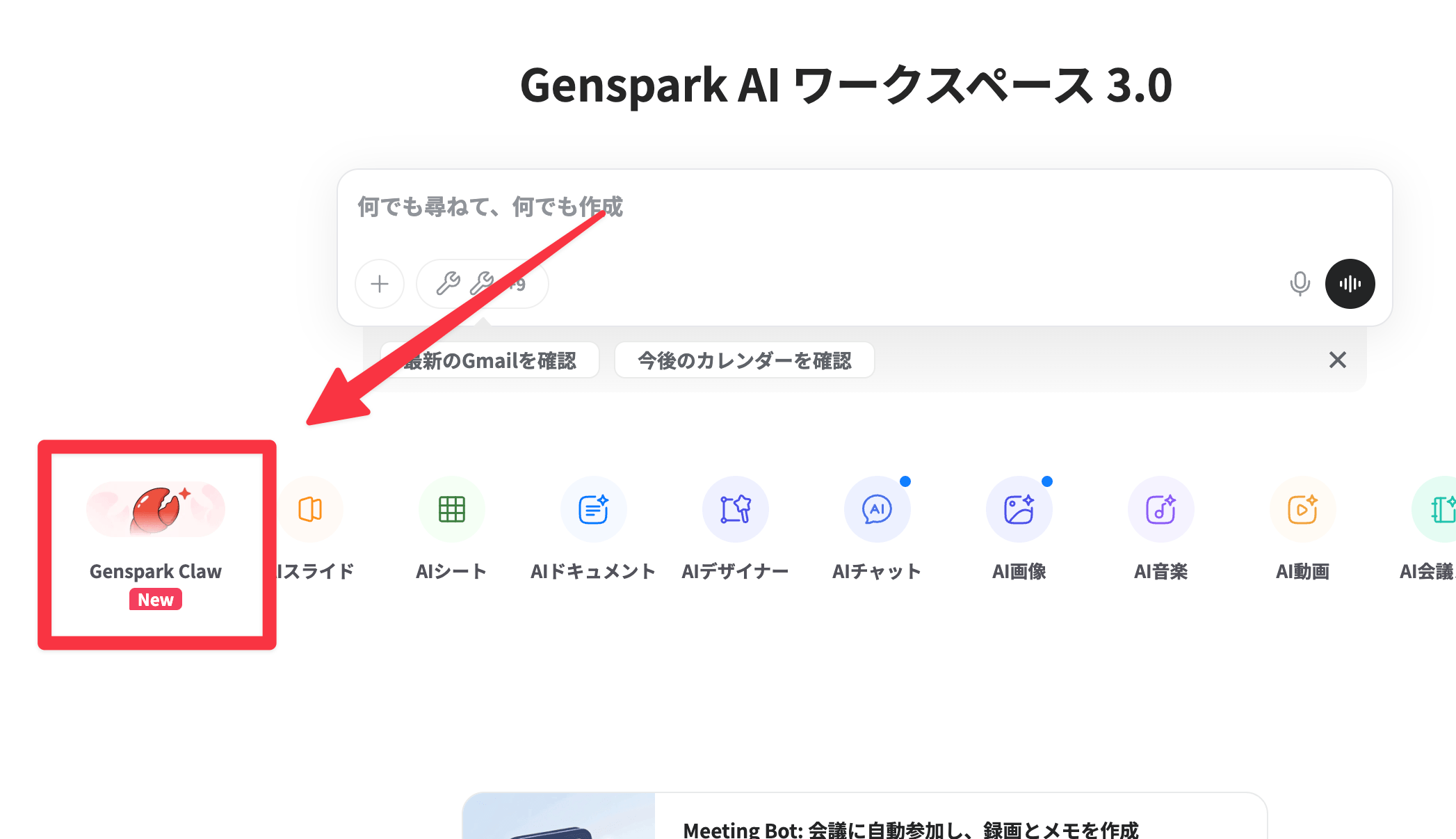Launch the AIシート spreadsheet icon
This screenshot has width=1456, height=839.
[x=452, y=510]
